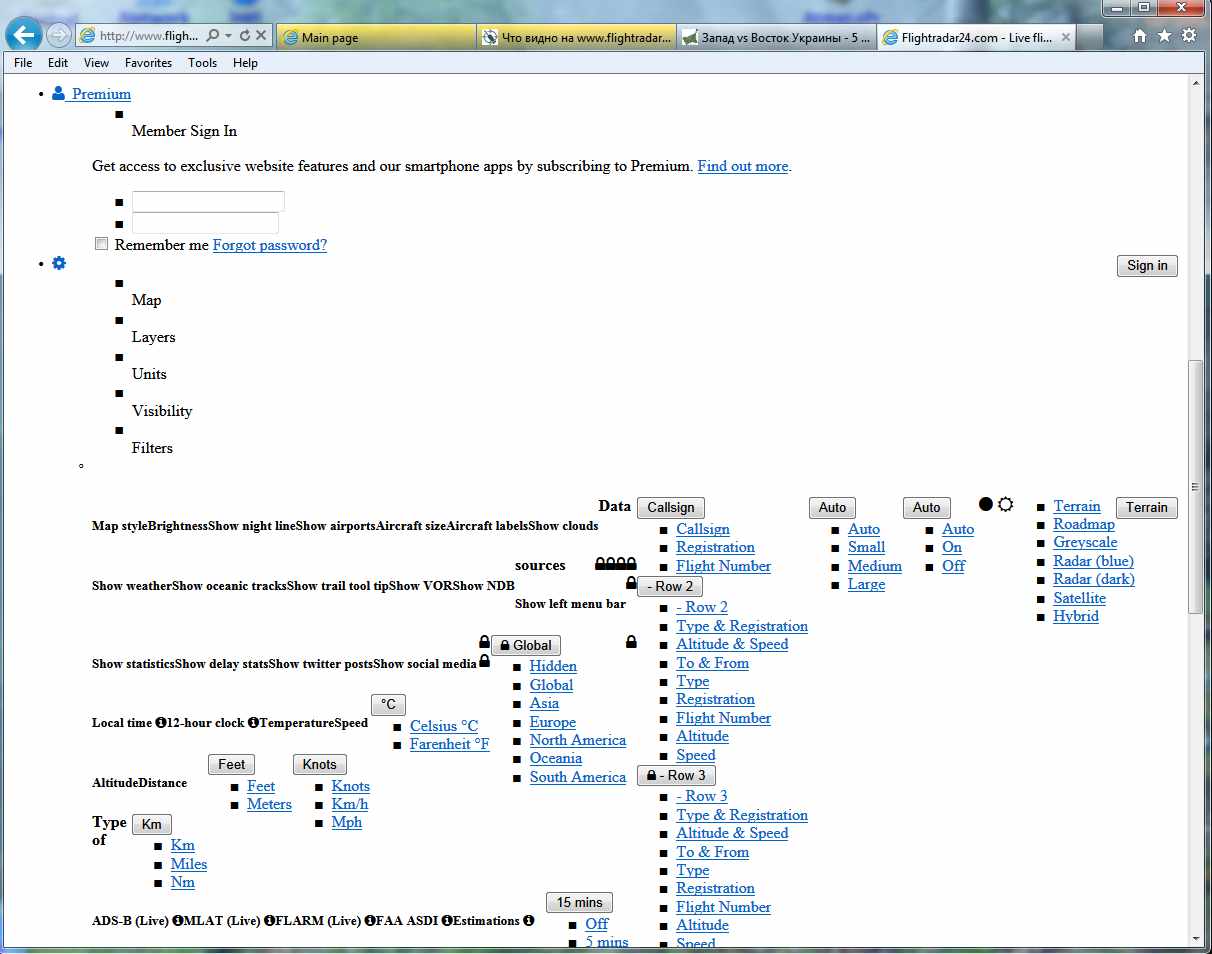1212x954 pixels.
Task: Open the Knots speed dropdown button
Action: [x=320, y=765]
